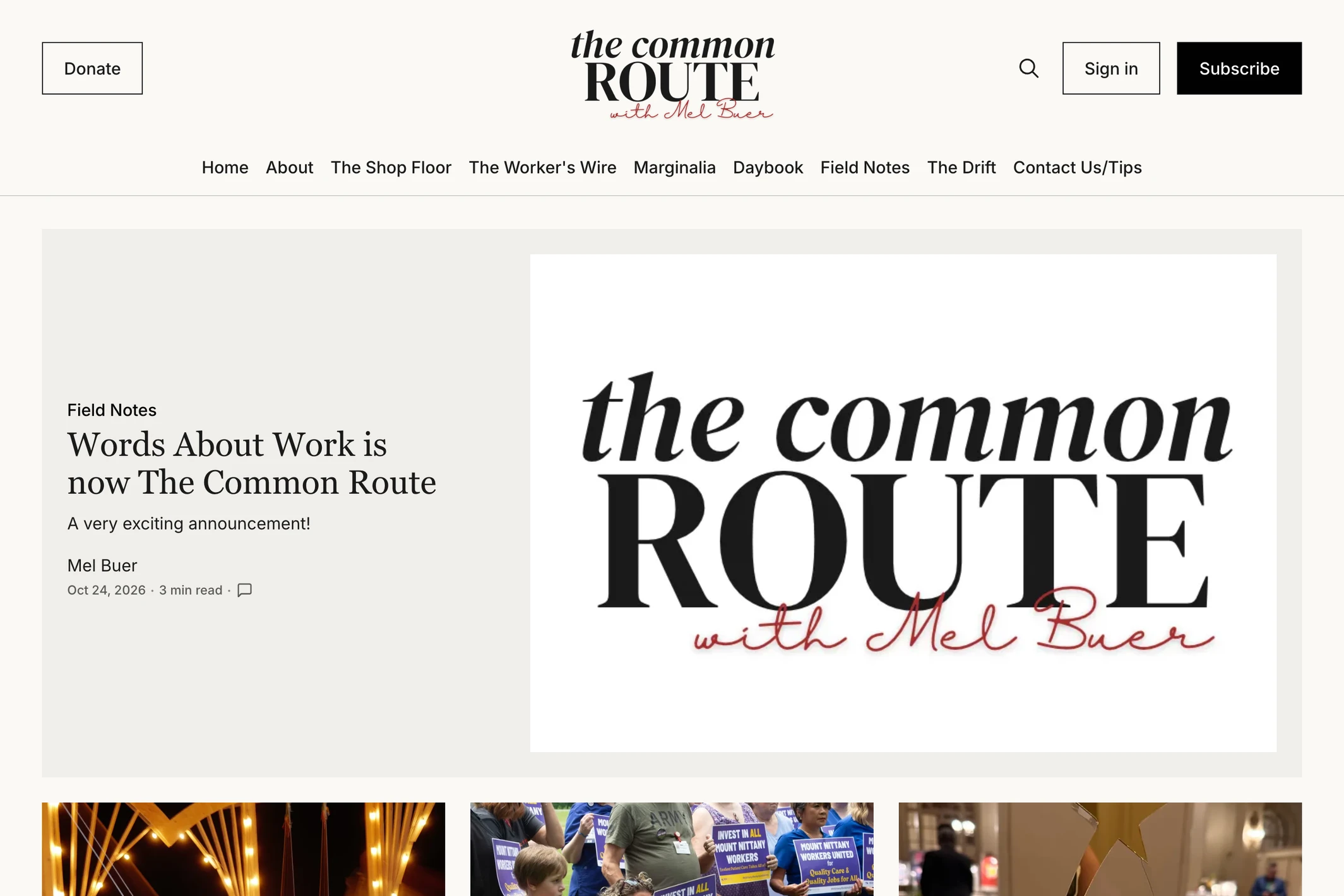Click The Common Route header logo
The width and height of the screenshot is (1344, 896).
point(672,74)
